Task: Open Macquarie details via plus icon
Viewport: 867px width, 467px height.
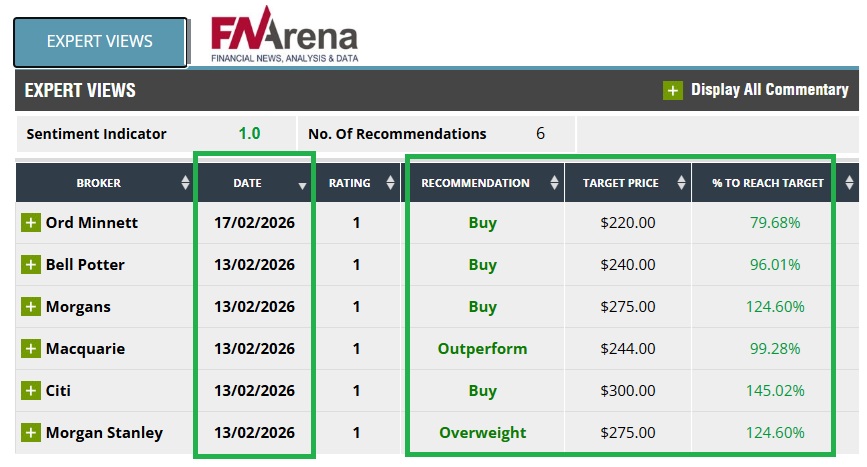Action: 31,349
